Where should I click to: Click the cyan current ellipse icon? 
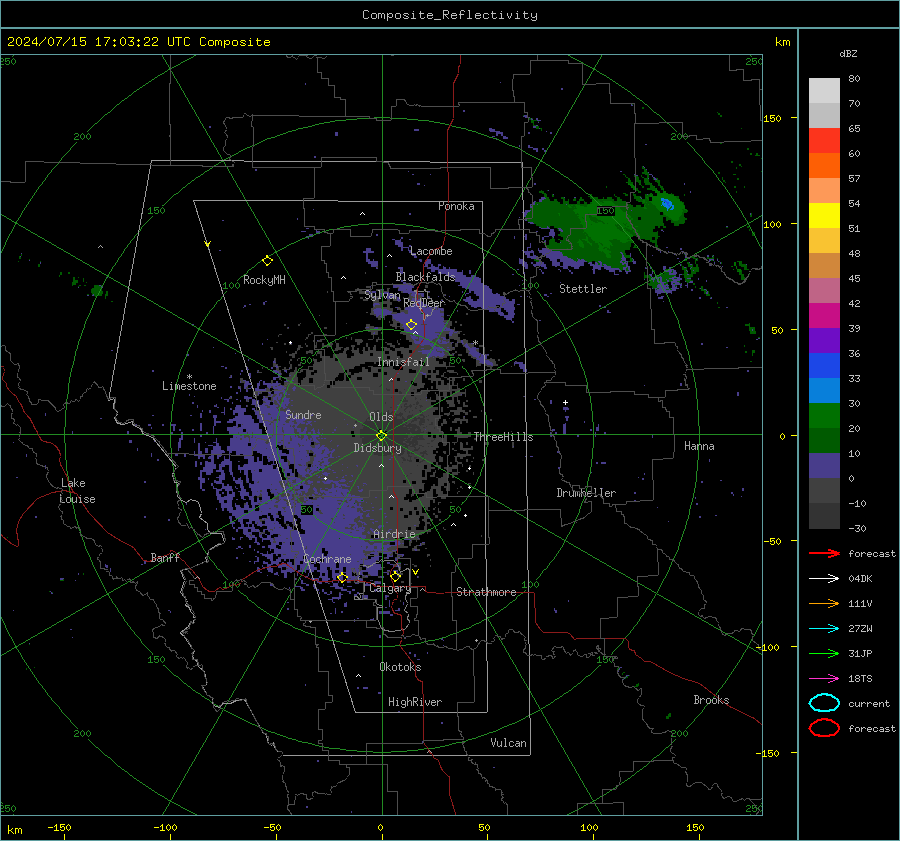point(824,703)
